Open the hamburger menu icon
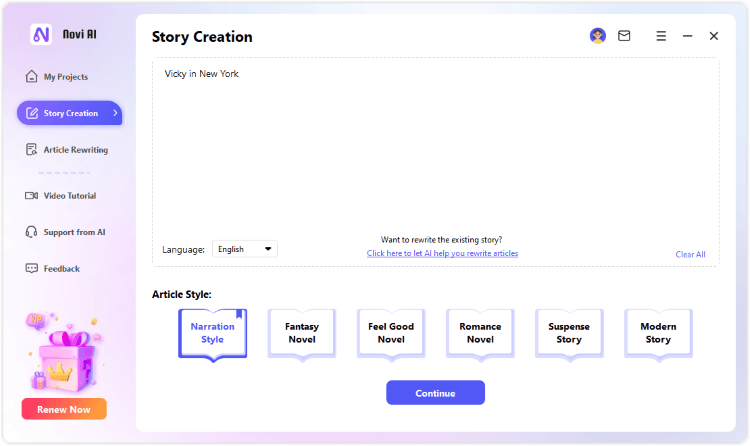750x446 pixels. 661,36
